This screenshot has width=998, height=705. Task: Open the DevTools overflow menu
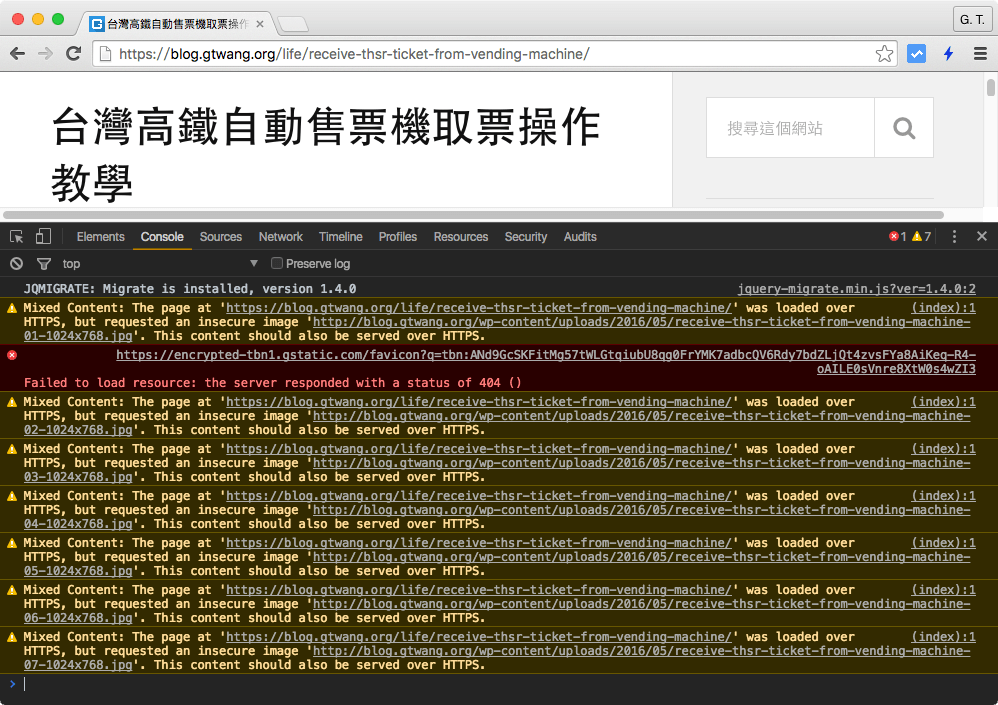click(x=954, y=236)
